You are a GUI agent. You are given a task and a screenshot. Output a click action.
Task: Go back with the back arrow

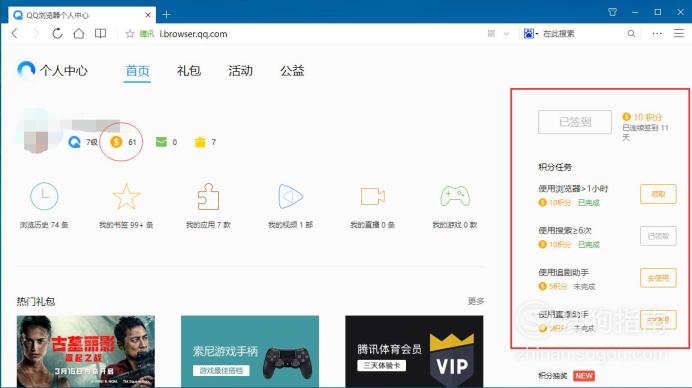point(15,34)
